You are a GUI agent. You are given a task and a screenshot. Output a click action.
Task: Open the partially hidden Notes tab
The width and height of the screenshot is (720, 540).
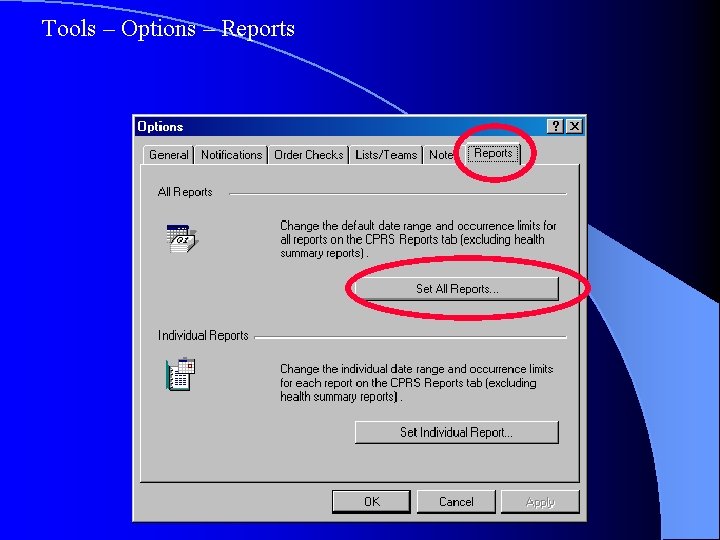coord(441,155)
